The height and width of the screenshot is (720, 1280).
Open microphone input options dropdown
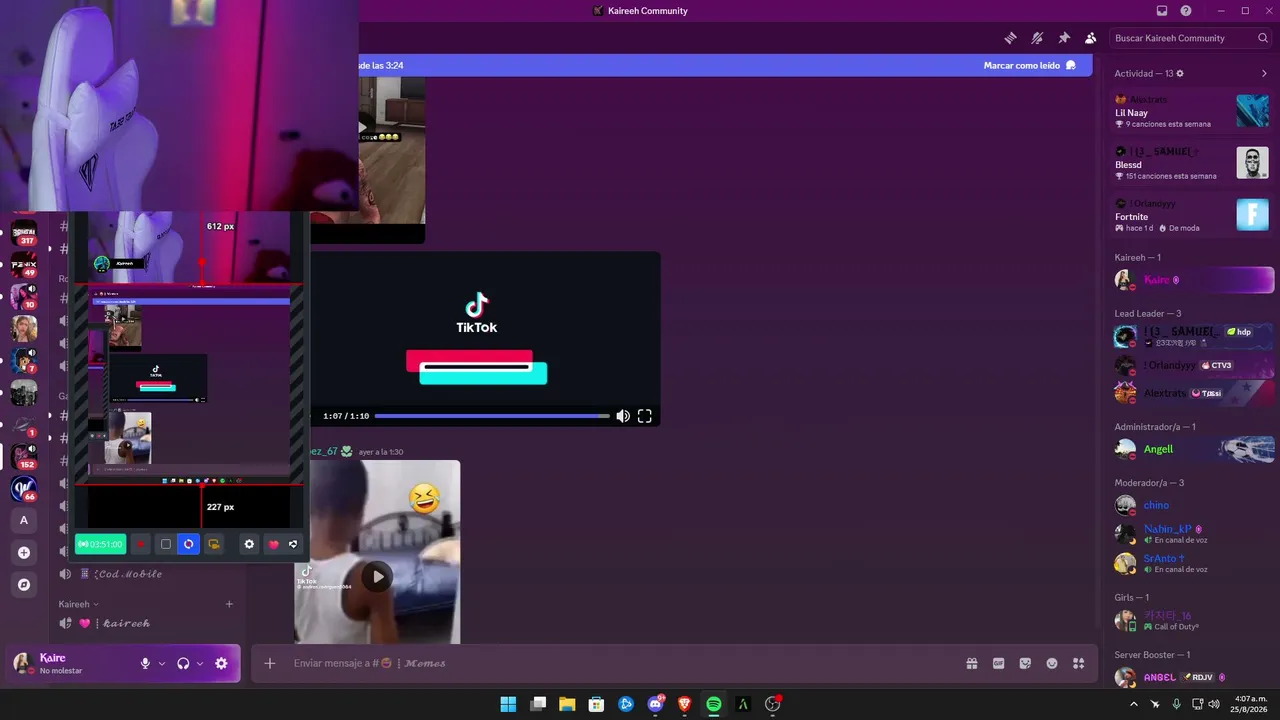[x=162, y=663]
